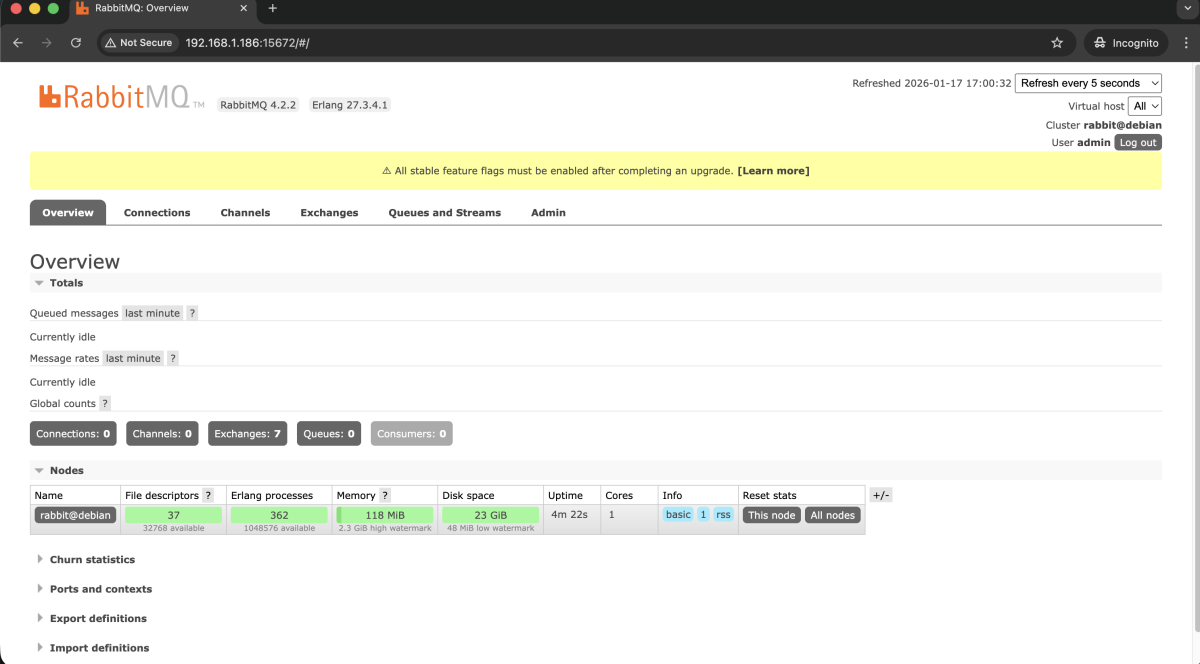Screen dimensions: 1200x664
Task: Open the Virtual host selector
Action: point(1145,106)
